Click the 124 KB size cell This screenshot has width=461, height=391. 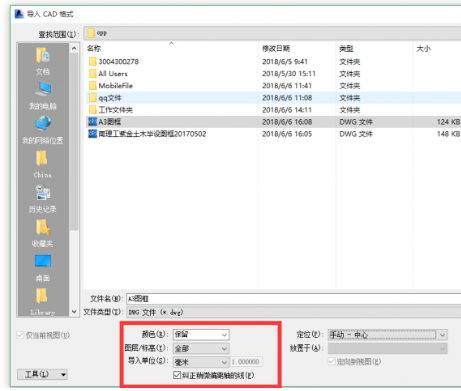(448, 122)
